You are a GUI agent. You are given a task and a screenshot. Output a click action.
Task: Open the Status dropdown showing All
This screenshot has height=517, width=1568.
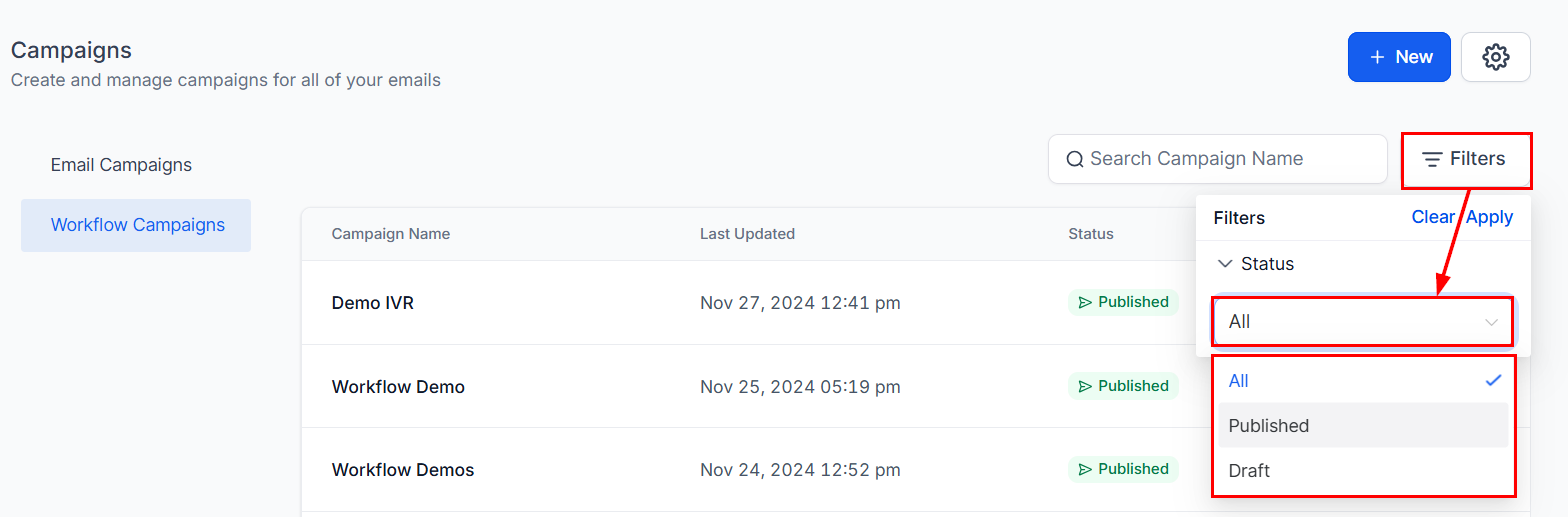pos(1363,322)
